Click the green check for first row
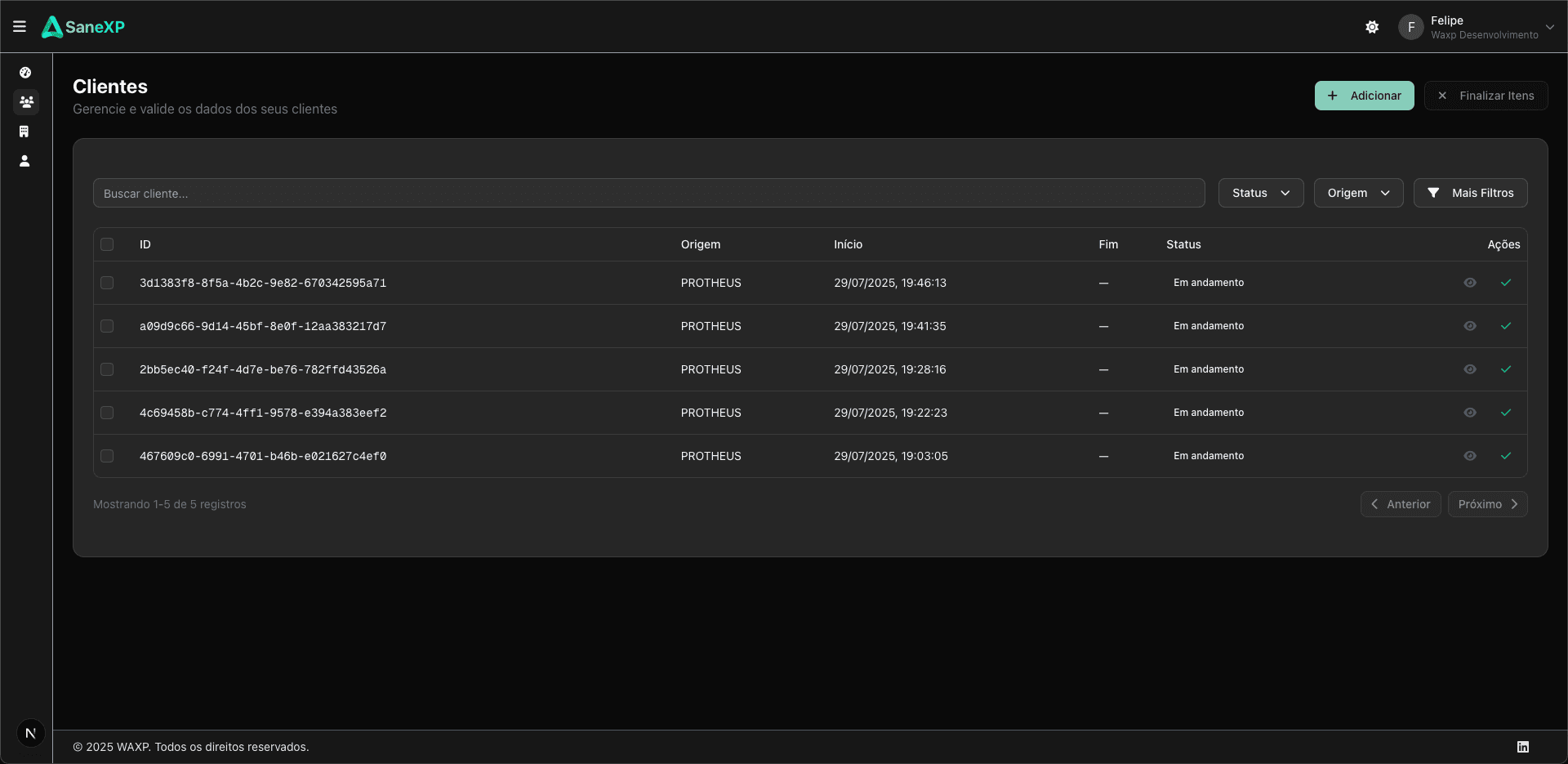This screenshot has width=1568, height=764. click(x=1506, y=283)
